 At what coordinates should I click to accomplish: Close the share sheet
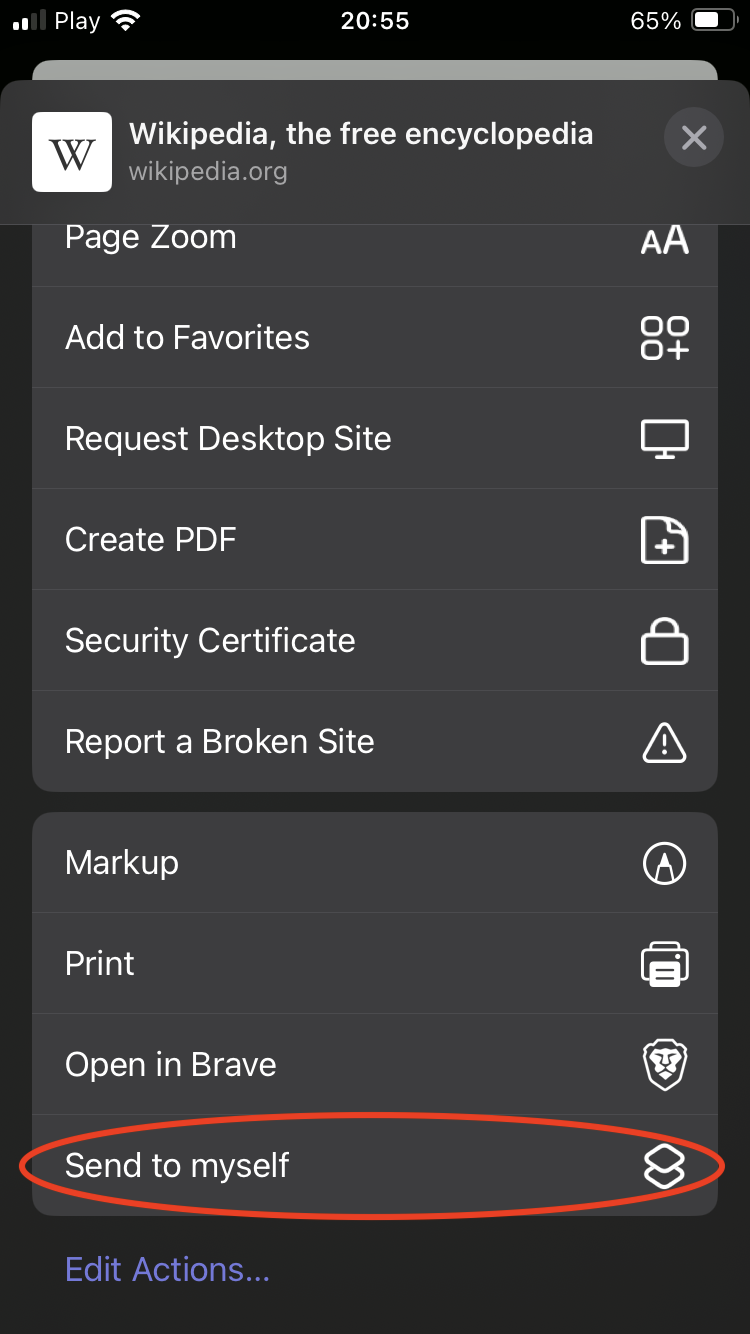point(694,137)
